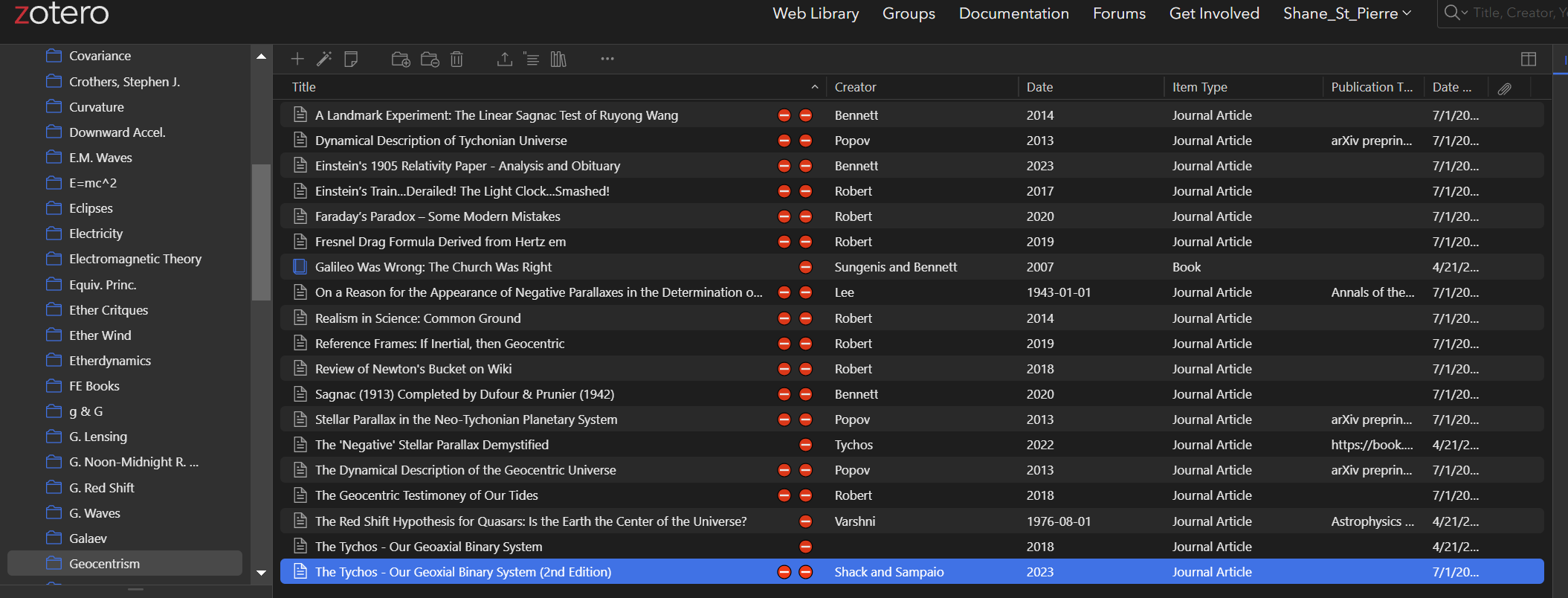Click the Zotero logo

(x=62, y=13)
